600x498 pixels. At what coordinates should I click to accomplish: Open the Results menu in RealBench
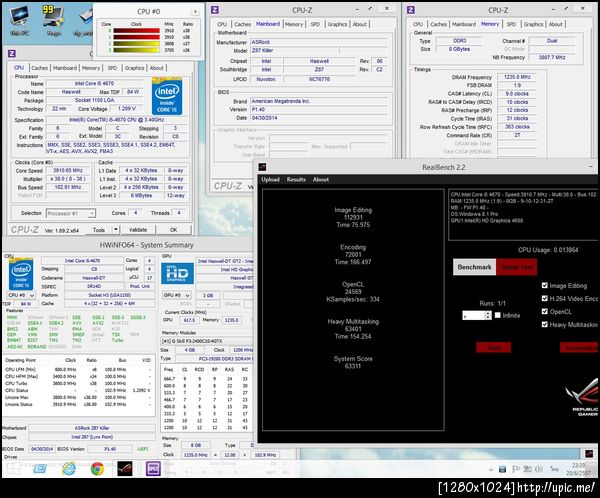pyautogui.click(x=296, y=180)
